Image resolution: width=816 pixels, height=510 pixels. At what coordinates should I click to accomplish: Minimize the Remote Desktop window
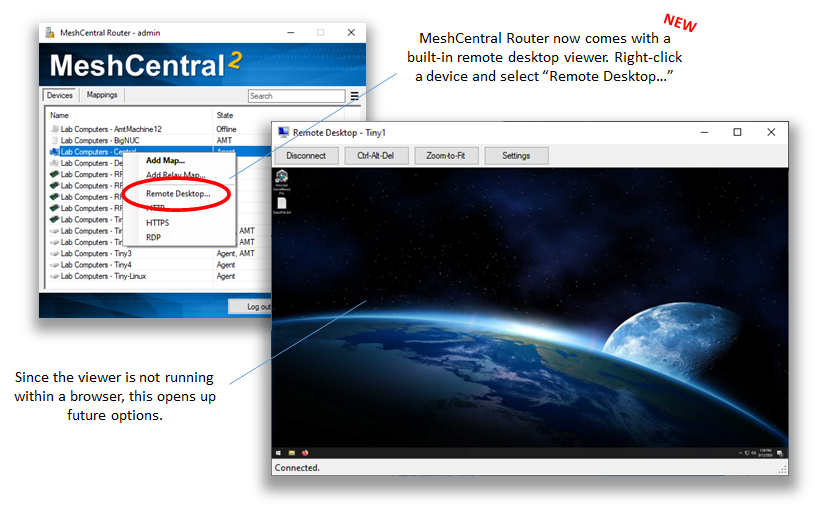[704, 132]
